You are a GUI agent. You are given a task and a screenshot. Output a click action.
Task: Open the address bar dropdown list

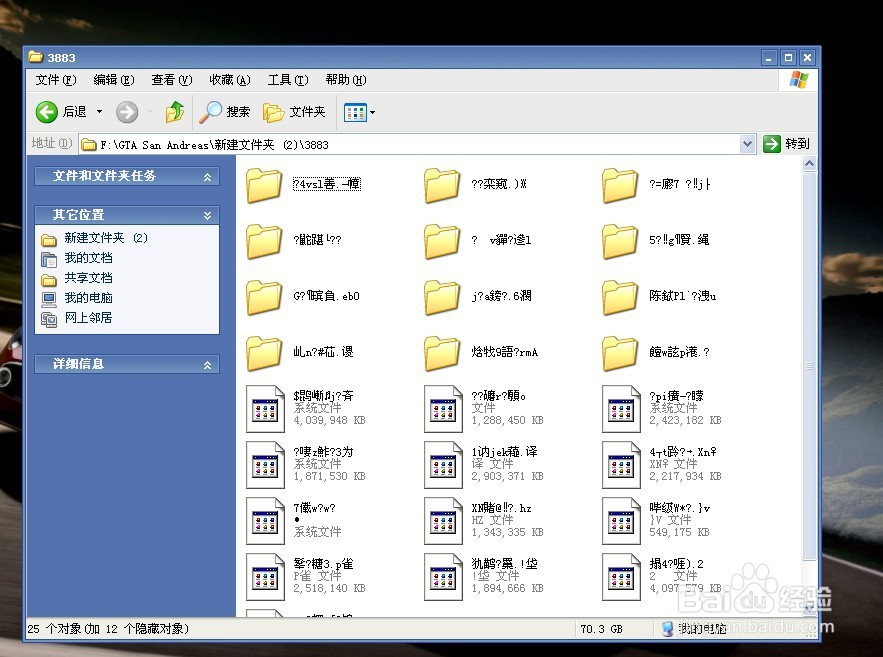click(x=747, y=143)
